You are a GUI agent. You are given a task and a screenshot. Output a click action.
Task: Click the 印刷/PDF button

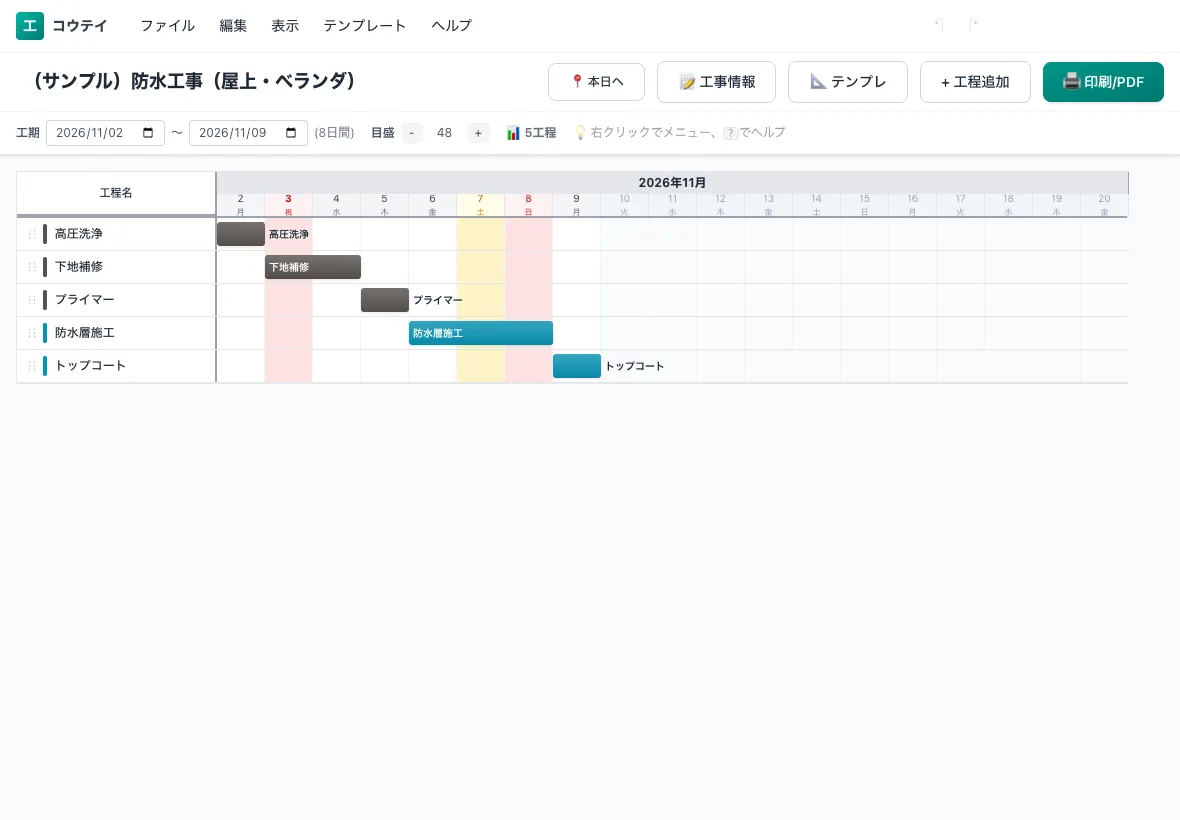tap(1103, 82)
